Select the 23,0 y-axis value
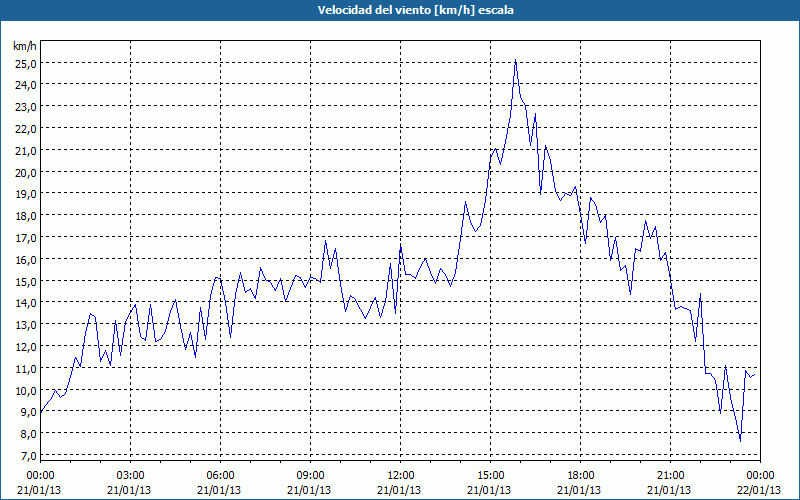Viewport: 800px width, 500px height. point(27,107)
